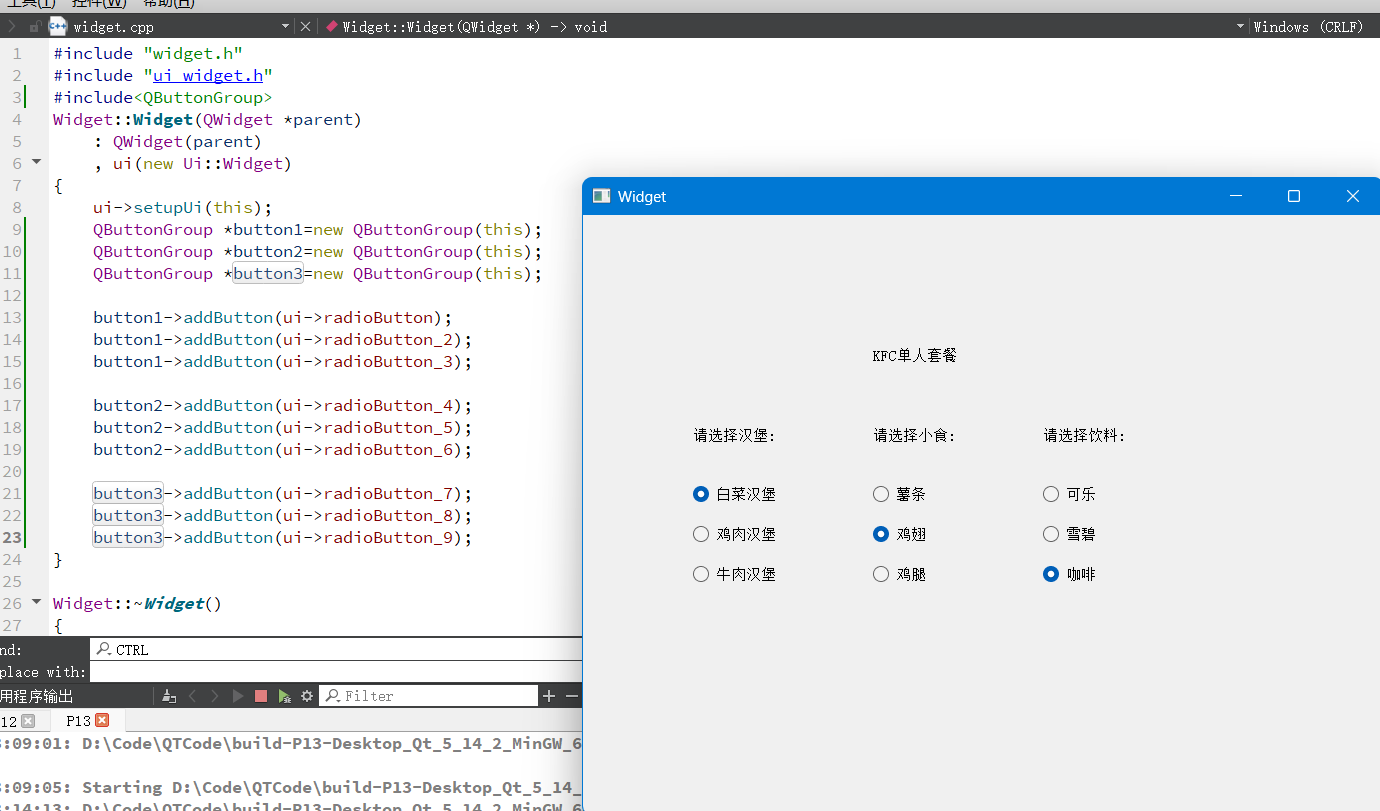Select the 牛肉汉堡 radio button
The image size is (1380, 811).
coord(734,574)
